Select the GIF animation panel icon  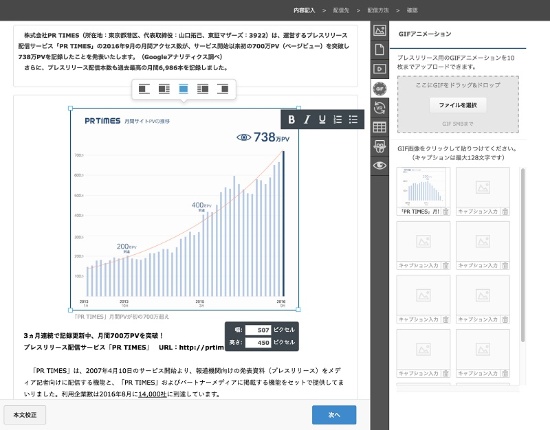coord(380,88)
